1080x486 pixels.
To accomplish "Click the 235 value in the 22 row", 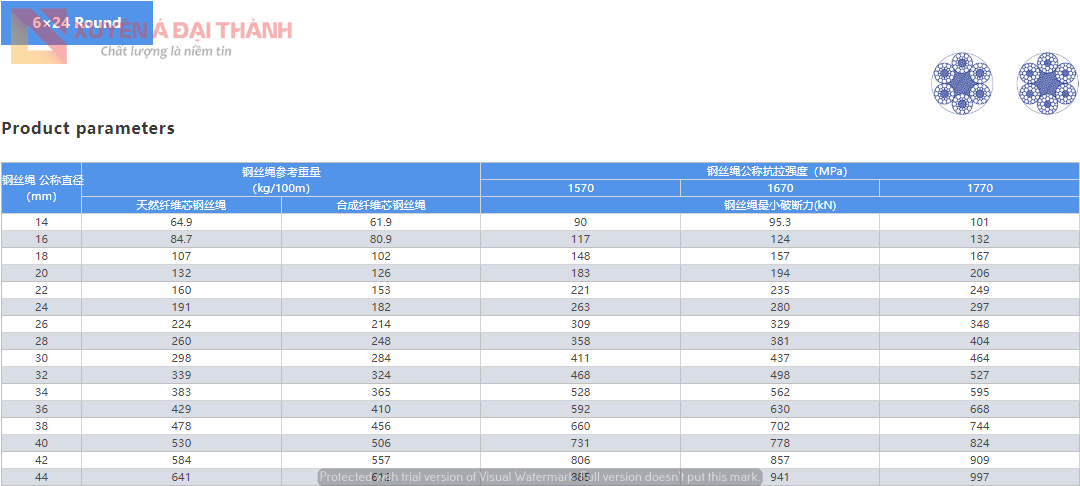I will click(x=780, y=290).
